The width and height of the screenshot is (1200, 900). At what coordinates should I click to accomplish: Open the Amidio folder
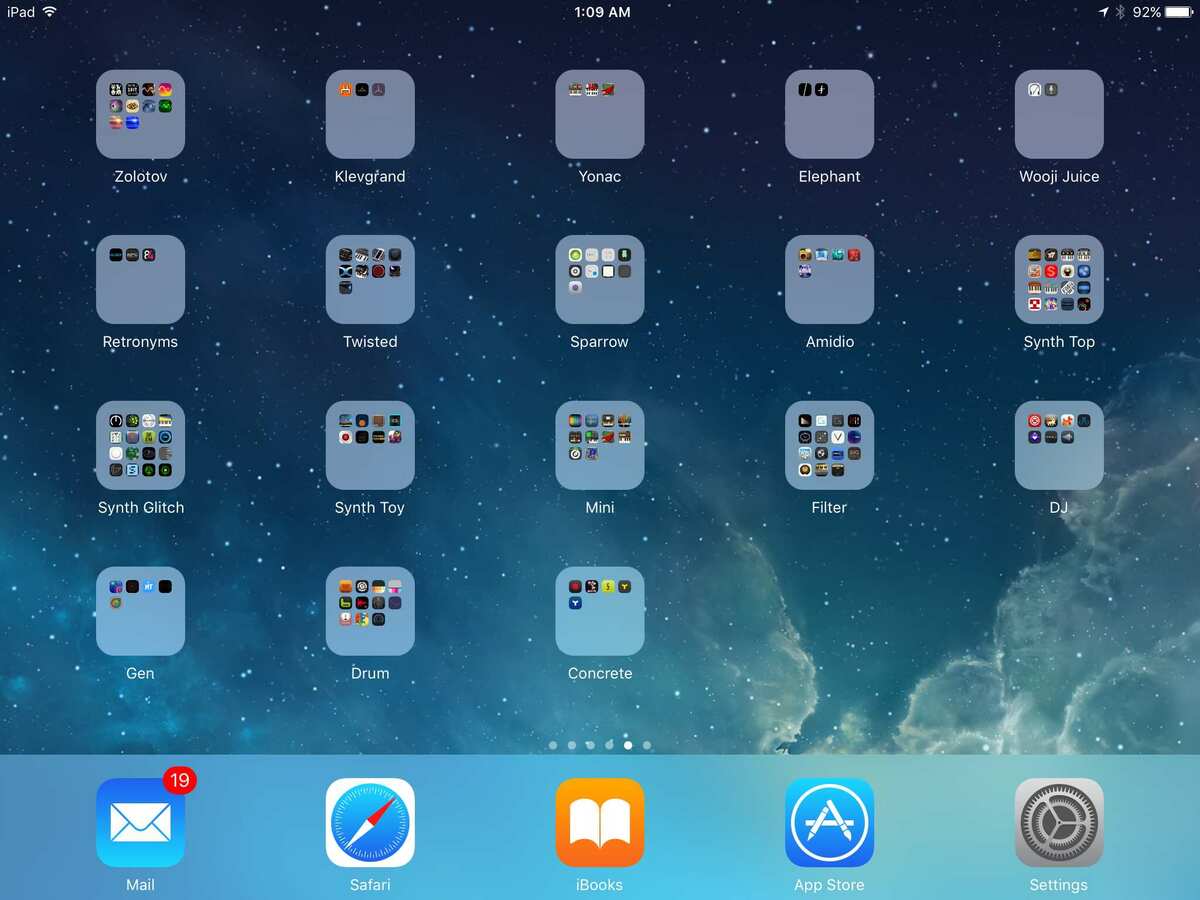pos(829,280)
